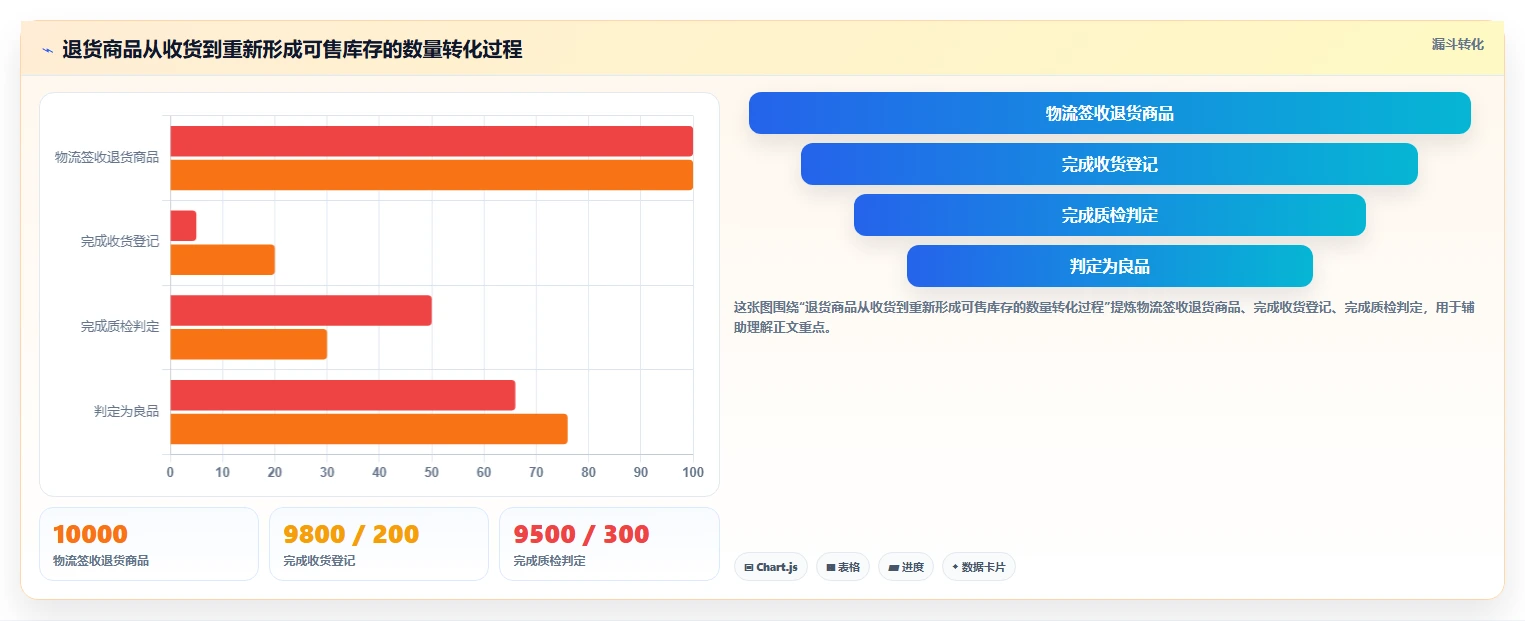The width and height of the screenshot is (1525, 621).
Task: Click the 物流签收退货商品 caption under 10000
Action: click(101, 561)
